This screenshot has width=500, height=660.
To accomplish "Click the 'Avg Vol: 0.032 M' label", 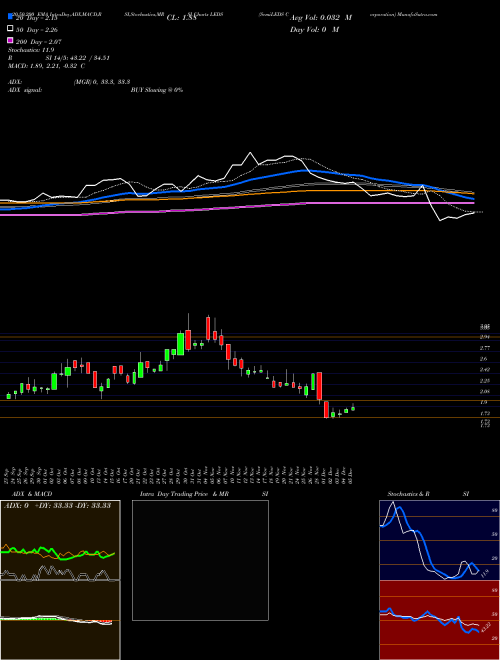I will 321,18.
